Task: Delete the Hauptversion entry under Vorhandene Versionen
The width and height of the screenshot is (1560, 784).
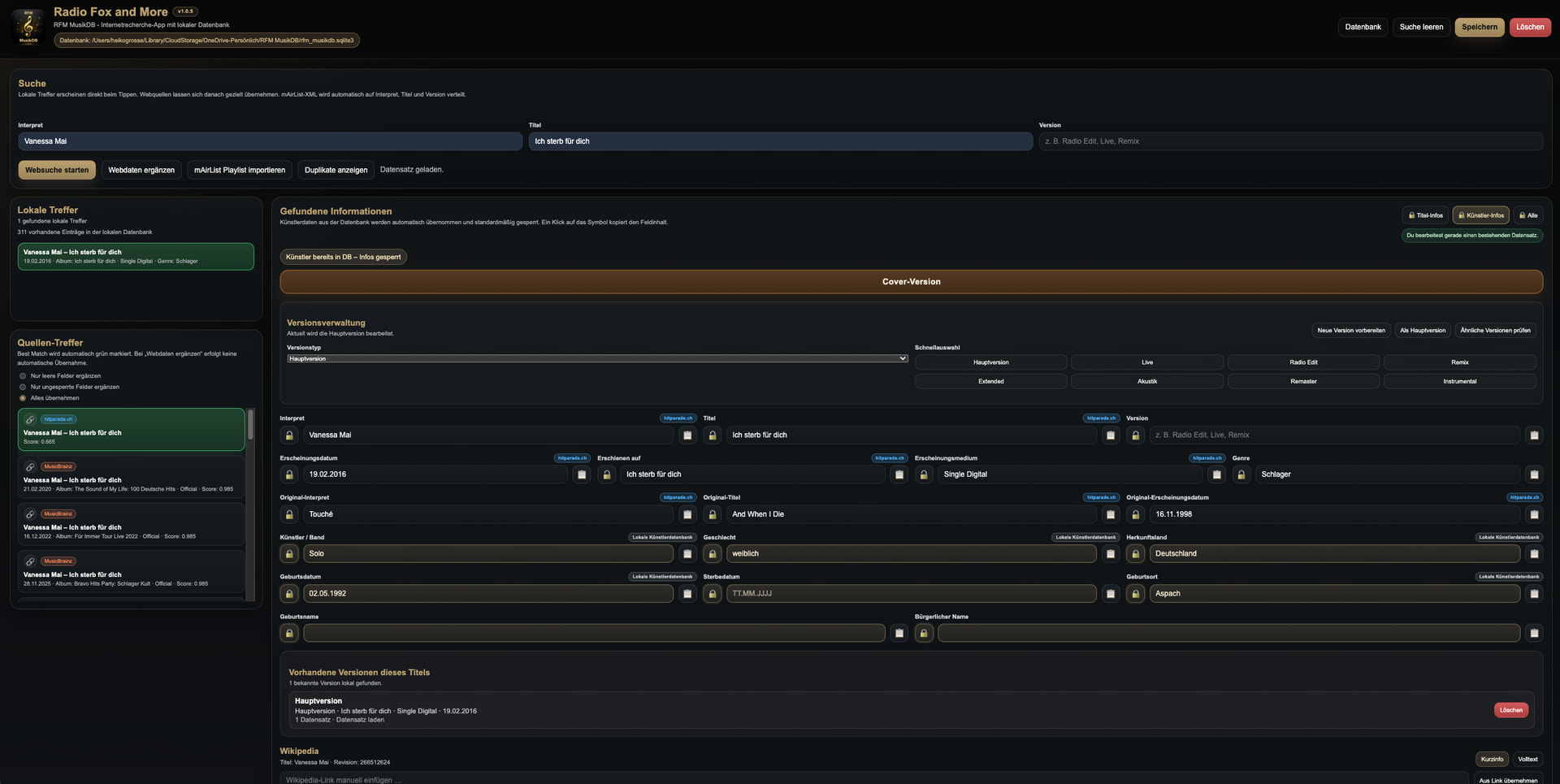Action: point(1510,710)
